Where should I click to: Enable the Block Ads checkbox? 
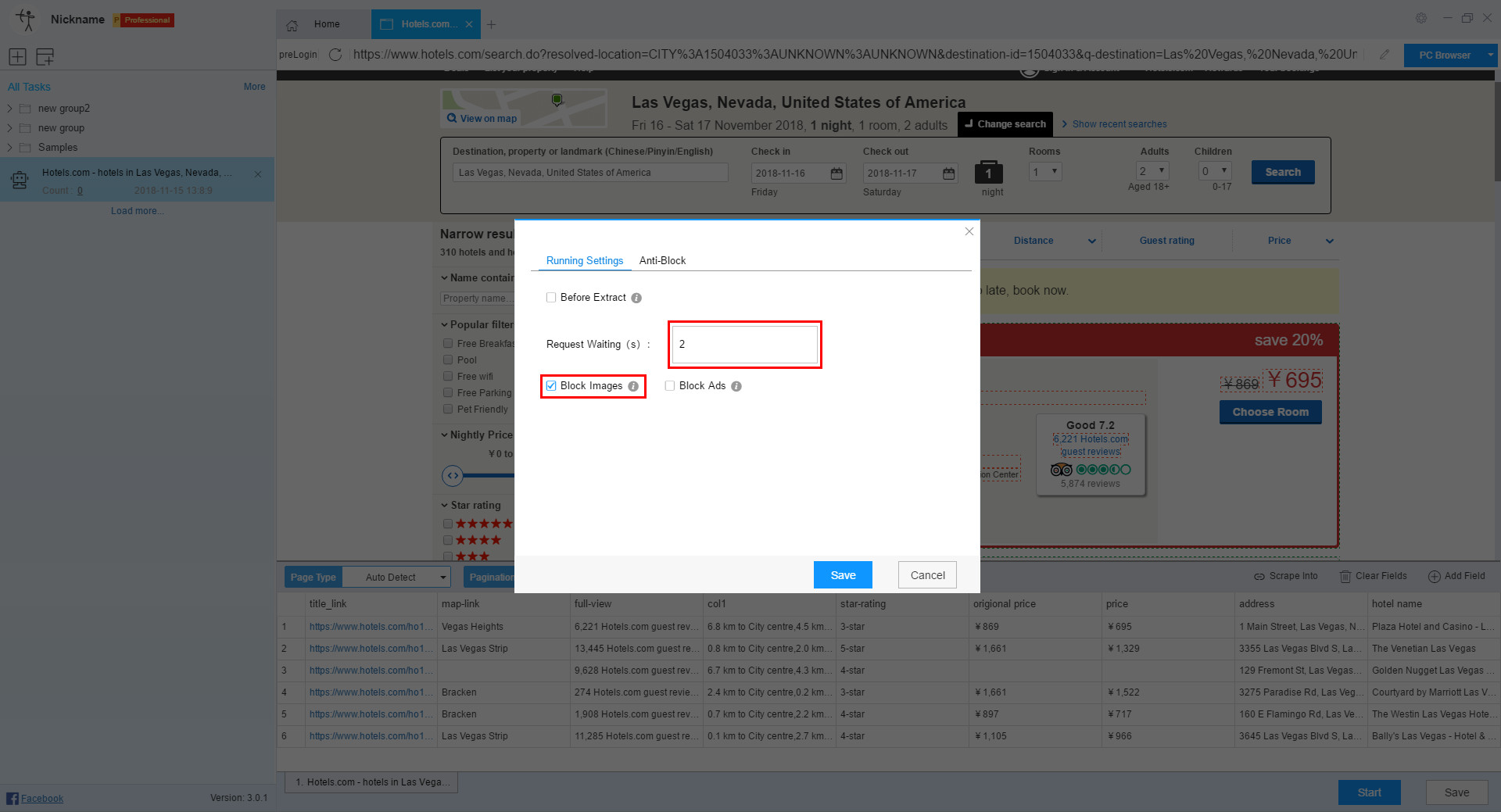[x=670, y=386]
